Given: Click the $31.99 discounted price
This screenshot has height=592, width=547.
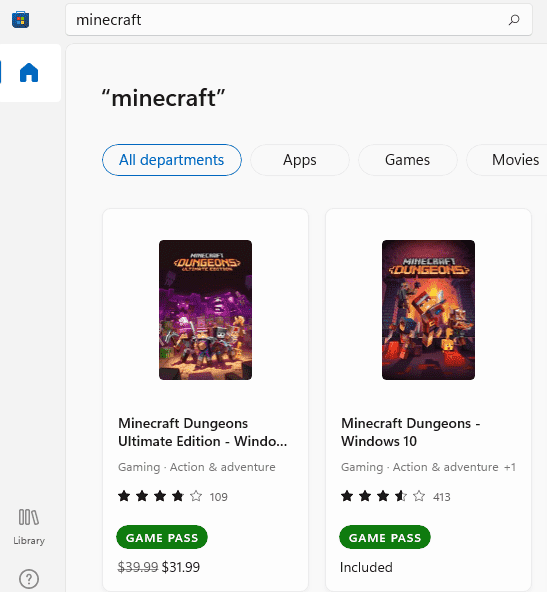Looking at the screenshot, I should tap(181, 567).
